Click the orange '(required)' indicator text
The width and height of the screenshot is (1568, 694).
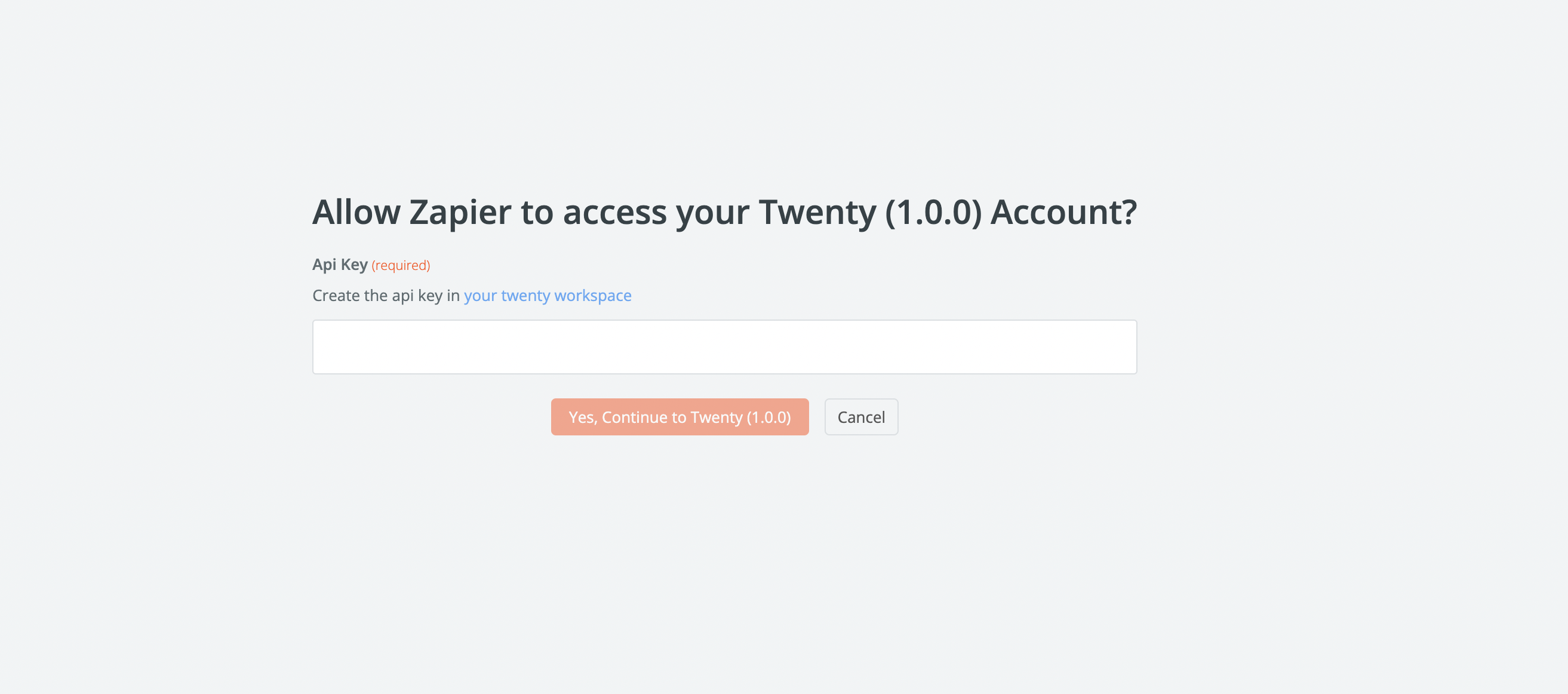coord(401,265)
